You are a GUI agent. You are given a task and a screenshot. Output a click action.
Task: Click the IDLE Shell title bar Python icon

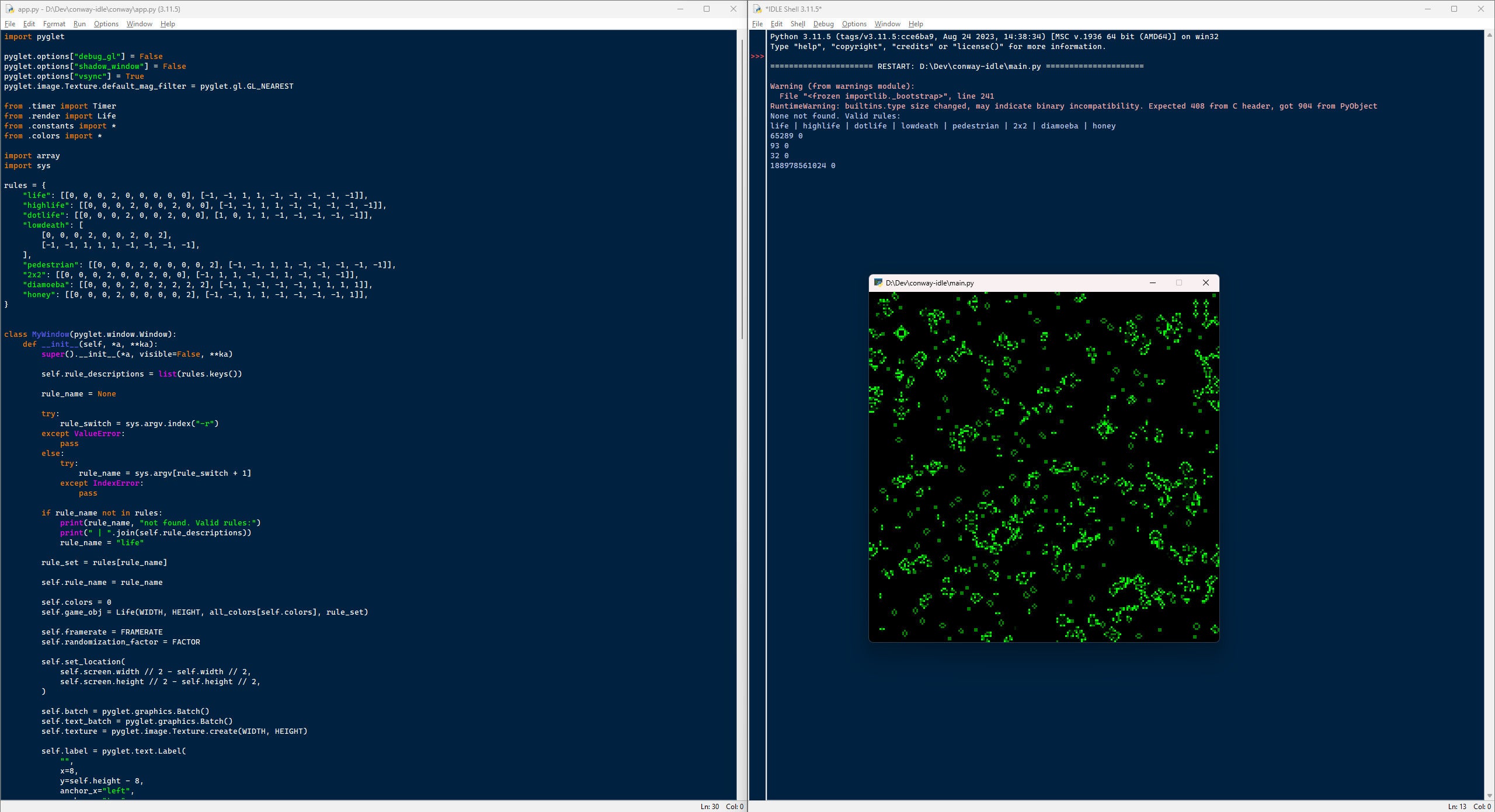pos(757,9)
